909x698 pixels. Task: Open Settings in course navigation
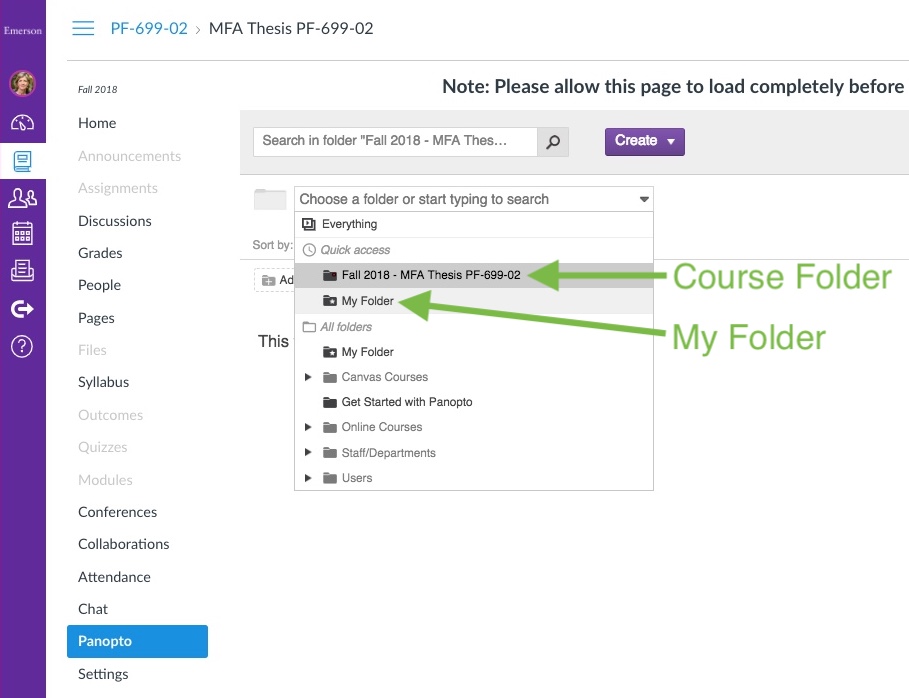point(103,674)
